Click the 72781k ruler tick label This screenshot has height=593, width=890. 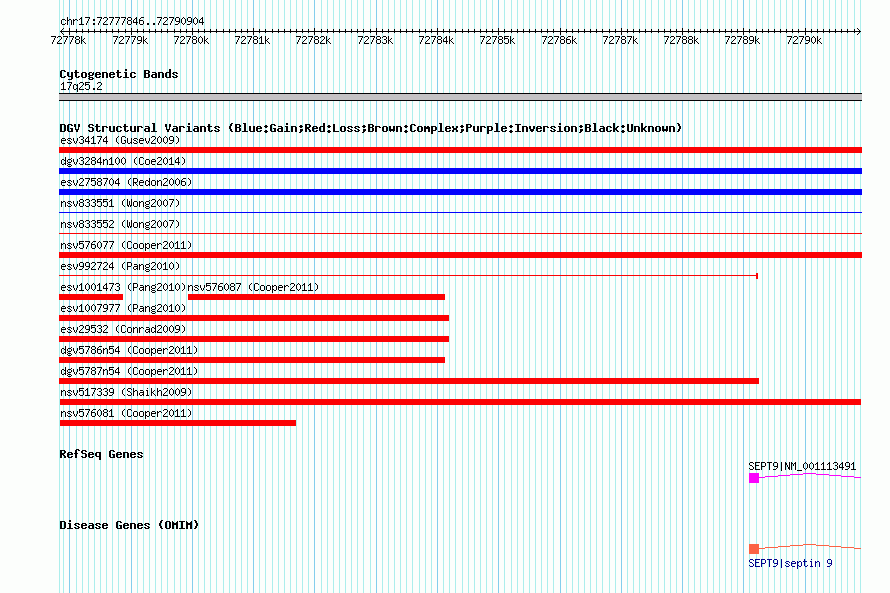252,40
